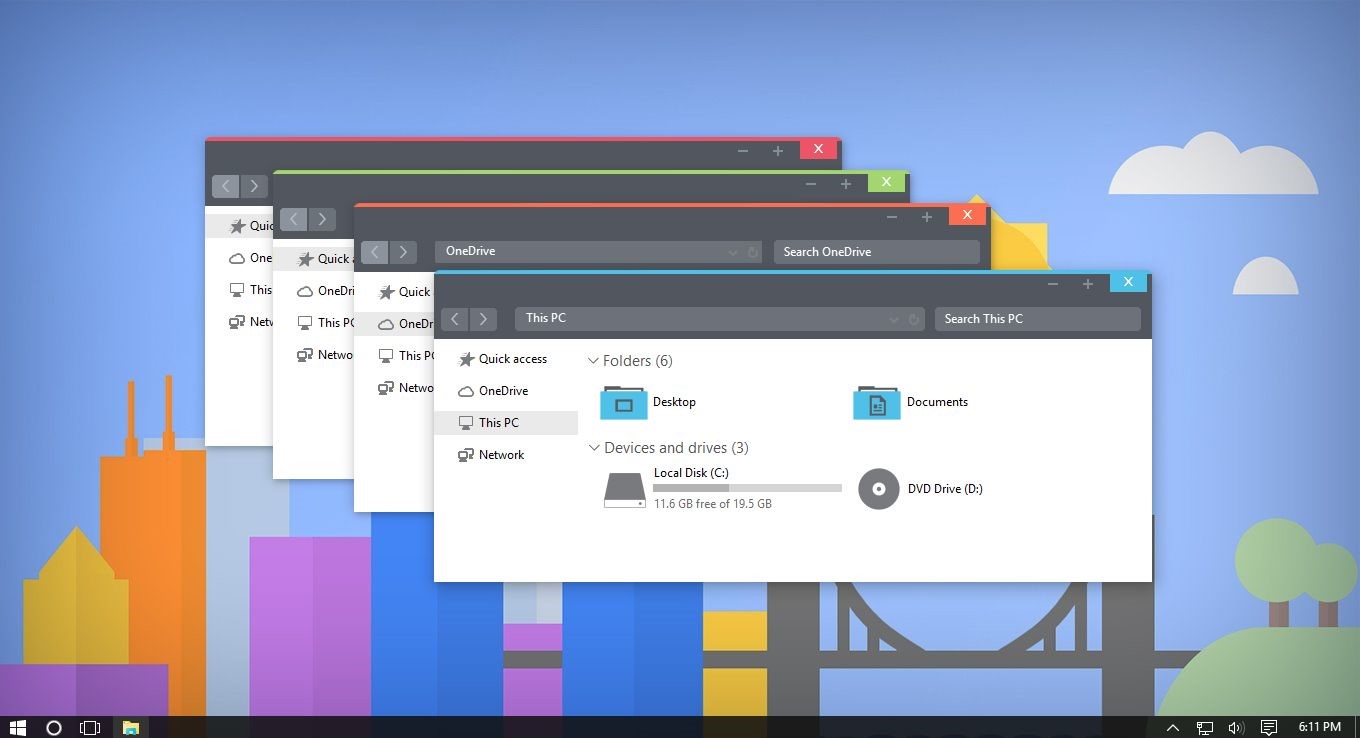This screenshot has width=1360, height=738.
Task: Go back in the red-accented window
Action: coord(225,186)
